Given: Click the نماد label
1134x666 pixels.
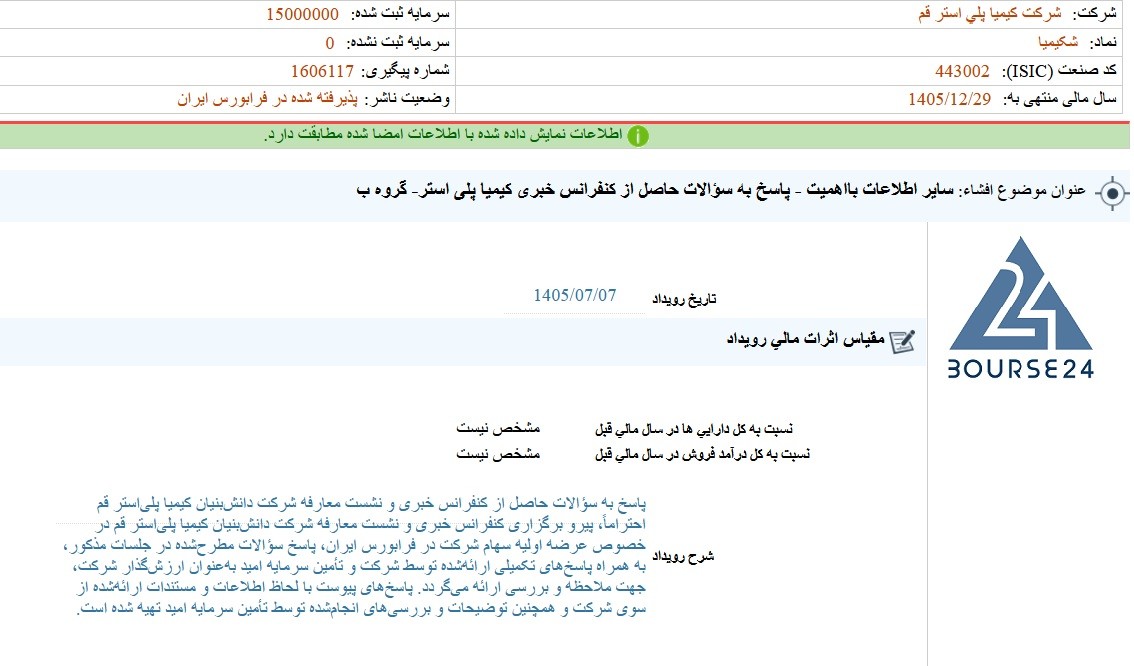Looking at the screenshot, I should 1102,42.
